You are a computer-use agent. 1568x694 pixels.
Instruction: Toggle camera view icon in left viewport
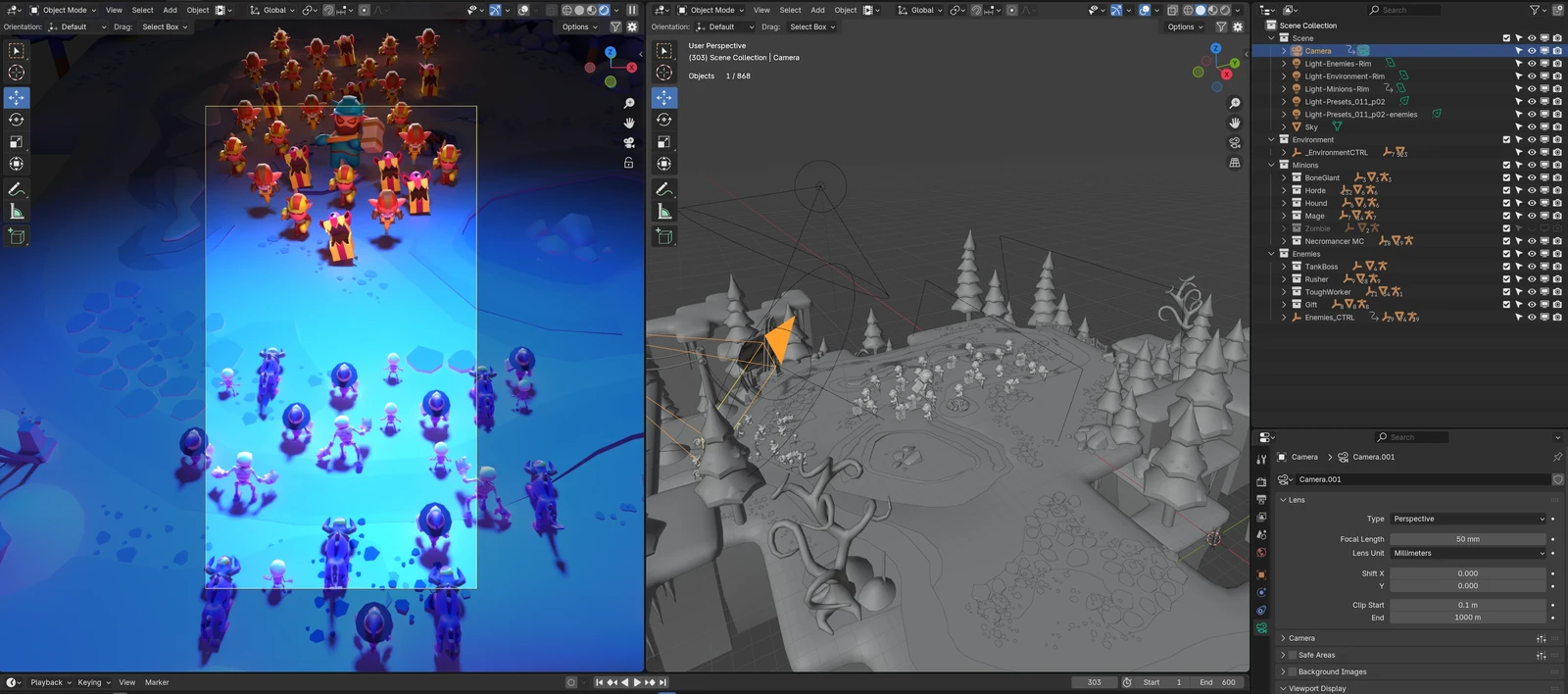coord(629,142)
